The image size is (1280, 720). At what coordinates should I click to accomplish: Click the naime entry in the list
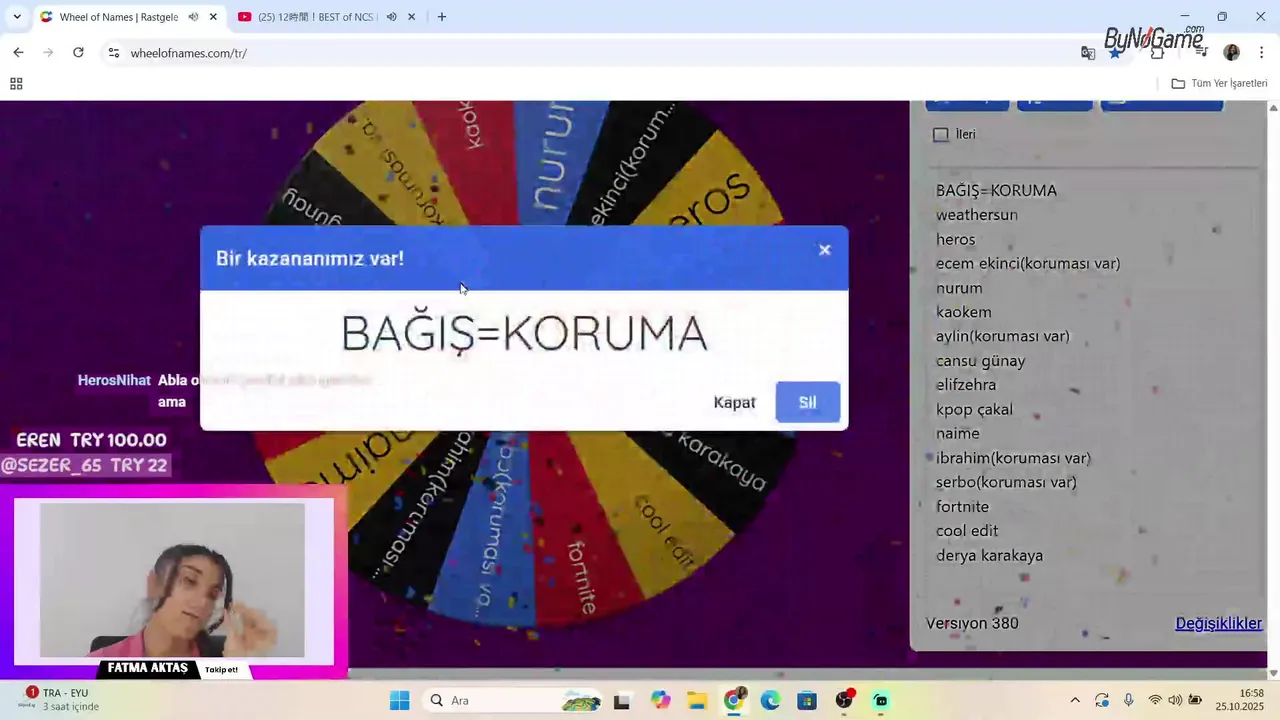958,433
